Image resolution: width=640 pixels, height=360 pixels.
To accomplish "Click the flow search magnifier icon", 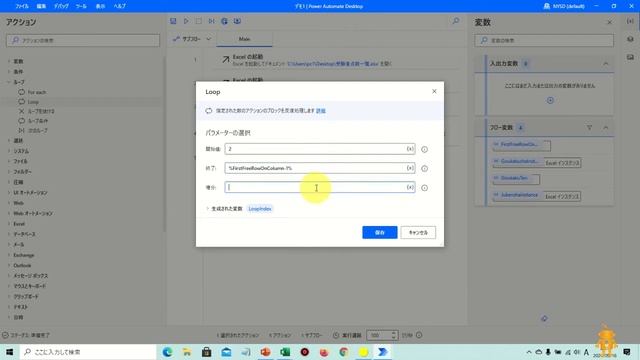I will click(x=456, y=21).
